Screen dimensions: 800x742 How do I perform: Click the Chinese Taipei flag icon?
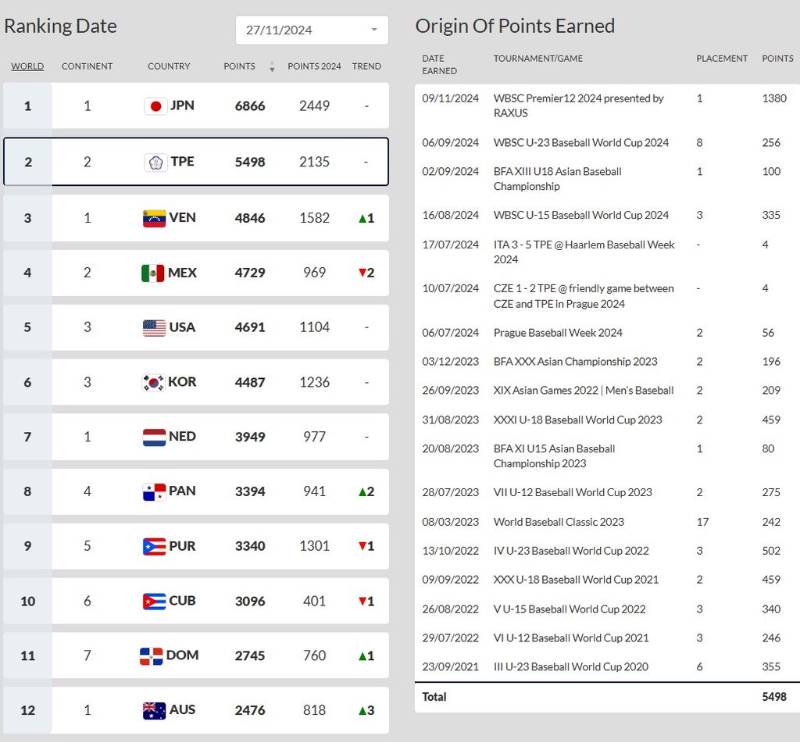156,162
